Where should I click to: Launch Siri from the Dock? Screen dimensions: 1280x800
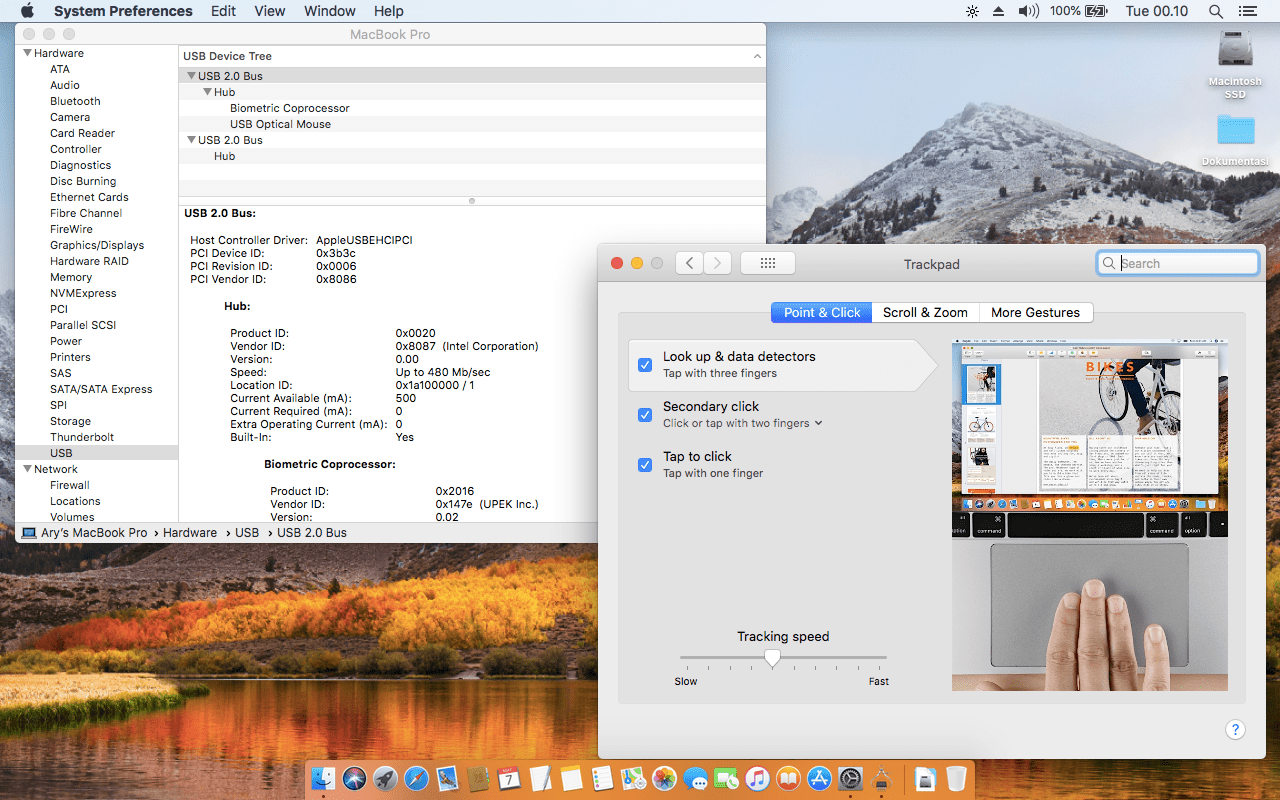[354, 778]
